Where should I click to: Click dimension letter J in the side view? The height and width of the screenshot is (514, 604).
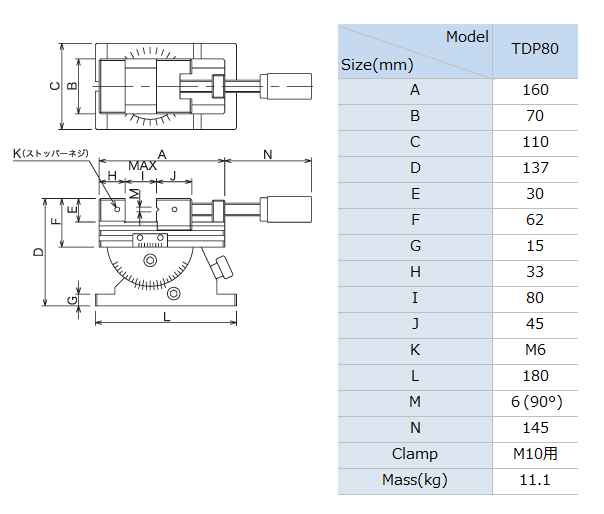click(x=173, y=176)
